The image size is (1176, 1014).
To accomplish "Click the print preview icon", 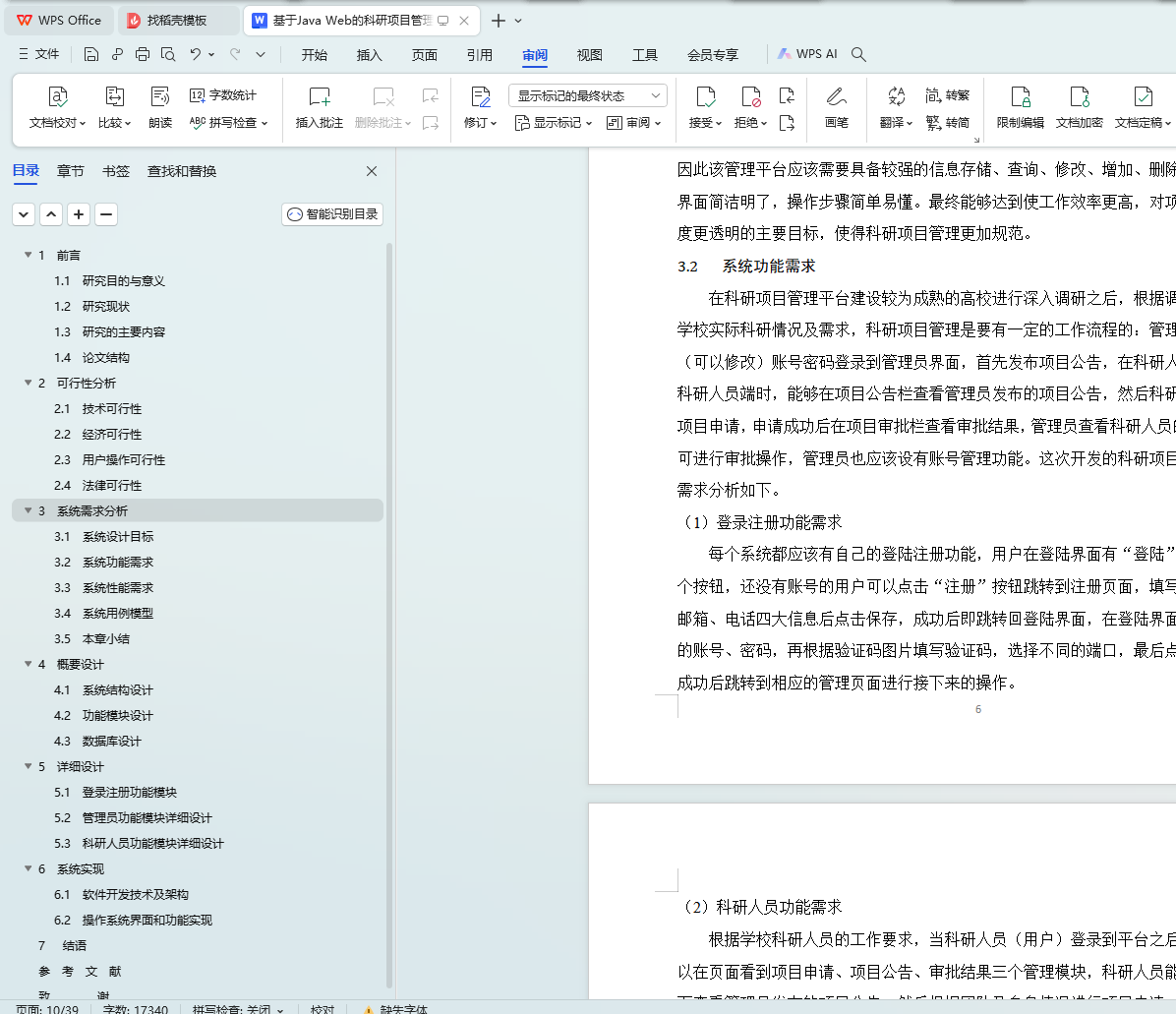I will click(x=168, y=54).
